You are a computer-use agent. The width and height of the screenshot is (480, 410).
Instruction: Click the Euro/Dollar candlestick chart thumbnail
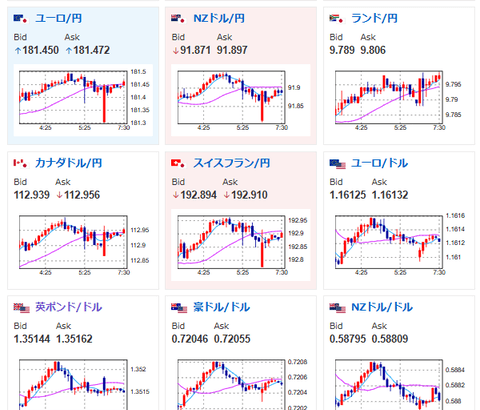point(398,245)
